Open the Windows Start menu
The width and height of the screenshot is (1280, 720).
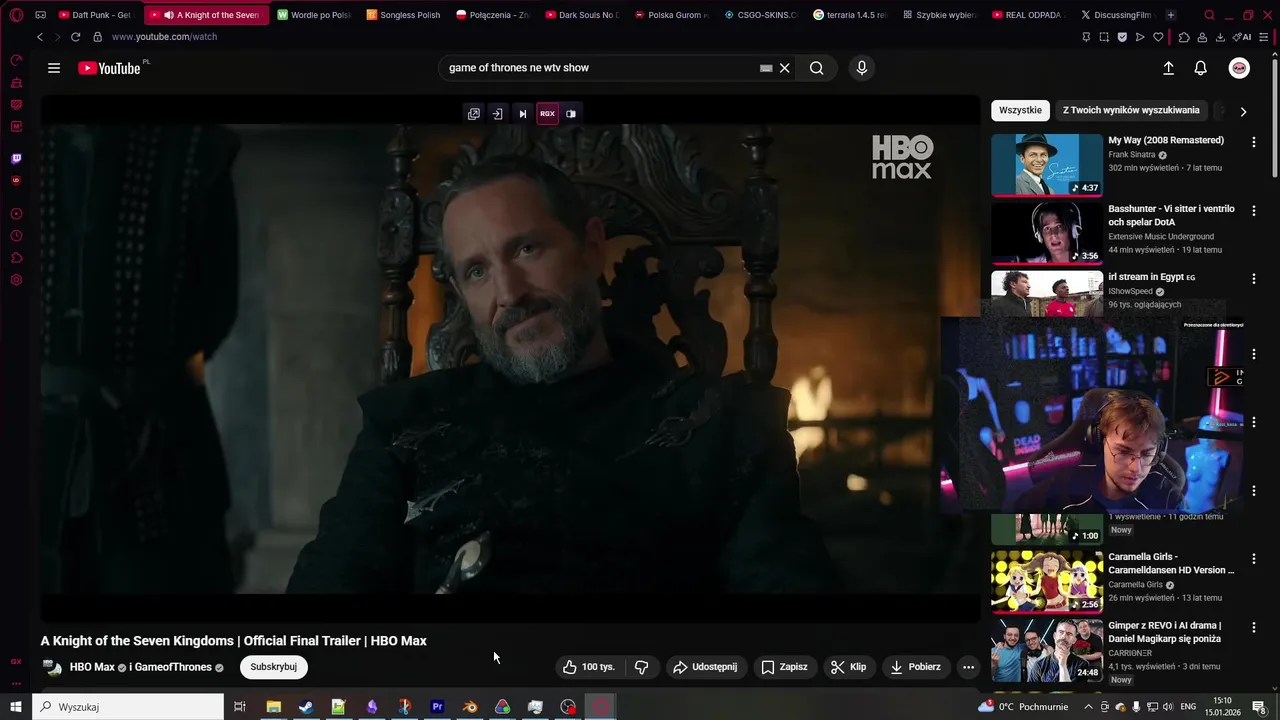pyautogui.click(x=16, y=707)
